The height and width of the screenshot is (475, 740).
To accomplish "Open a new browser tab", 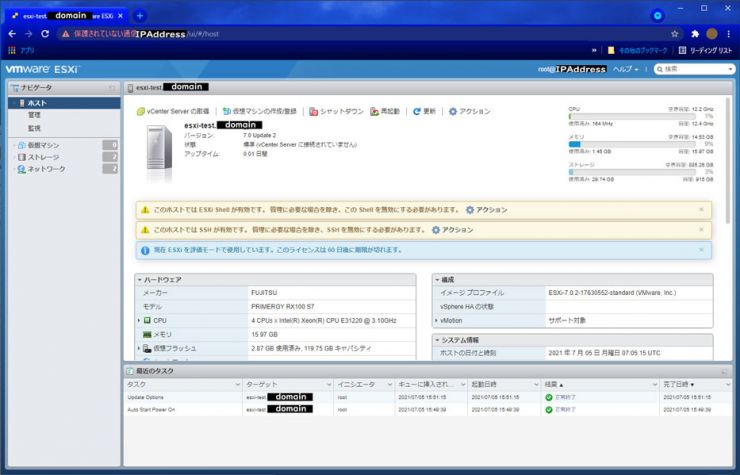I will (140, 16).
